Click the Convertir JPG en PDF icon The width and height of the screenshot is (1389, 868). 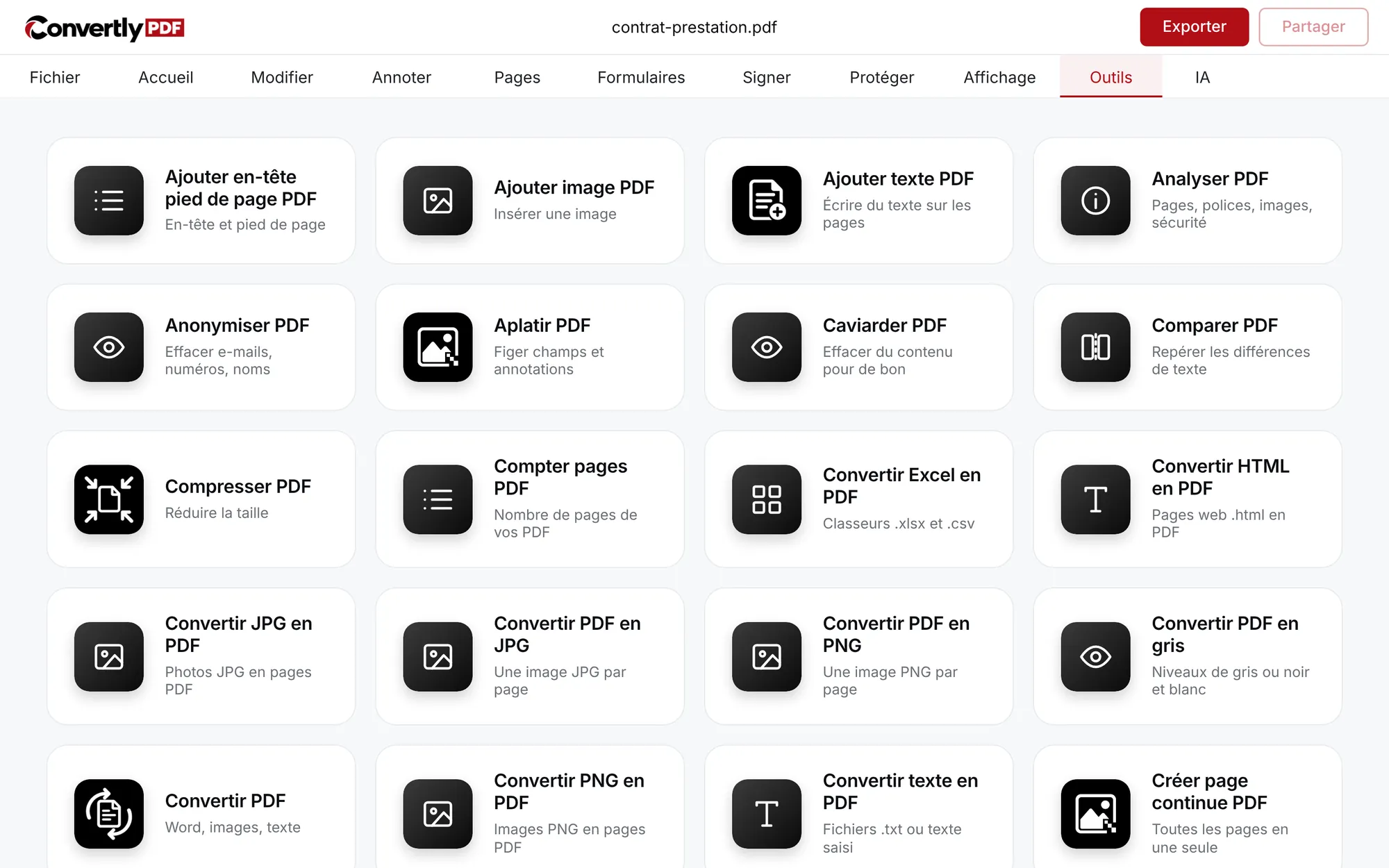(x=109, y=657)
